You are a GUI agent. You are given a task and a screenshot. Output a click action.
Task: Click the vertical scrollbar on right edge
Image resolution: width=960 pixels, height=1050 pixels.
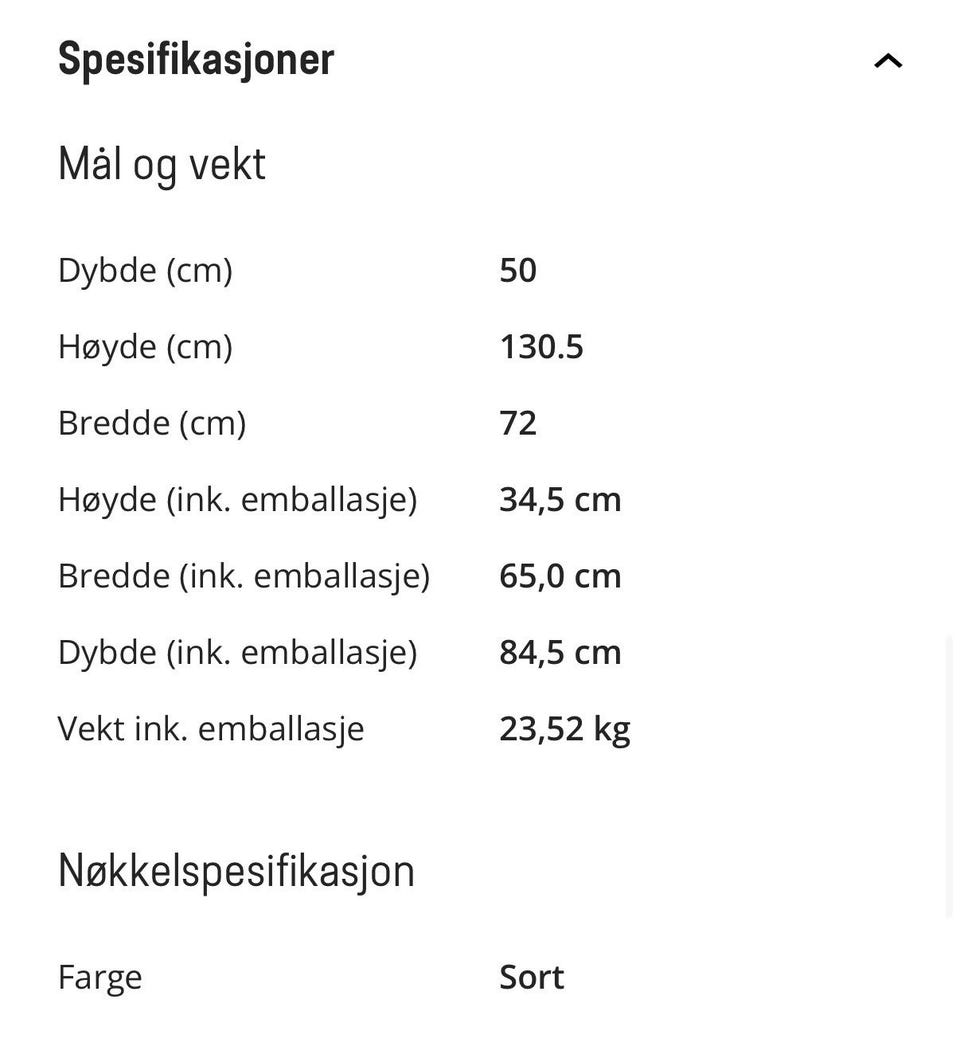(x=949, y=777)
